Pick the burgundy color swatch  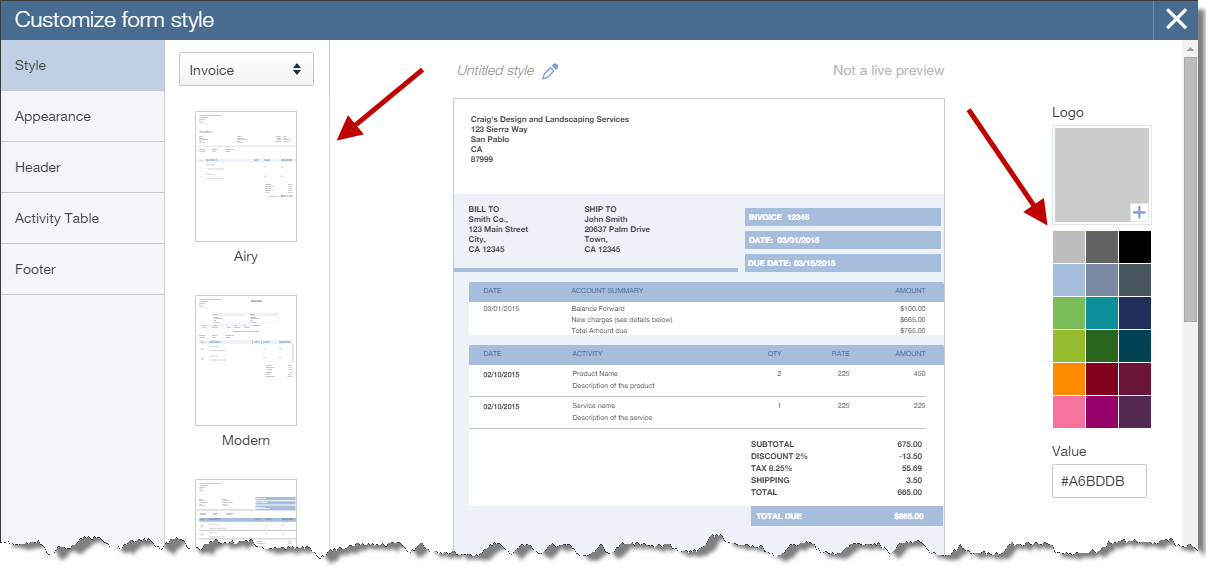point(1135,379)
